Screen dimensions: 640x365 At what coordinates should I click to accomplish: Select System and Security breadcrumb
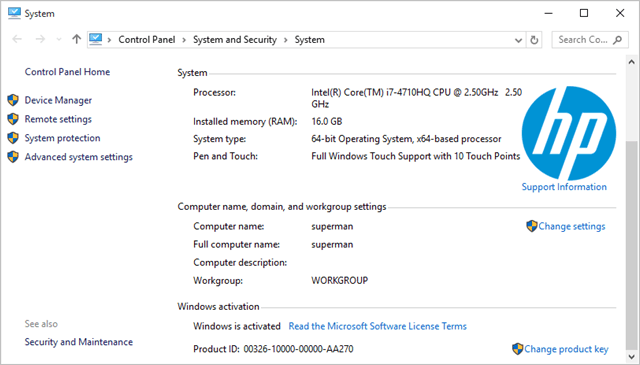[x=235, y=40]
